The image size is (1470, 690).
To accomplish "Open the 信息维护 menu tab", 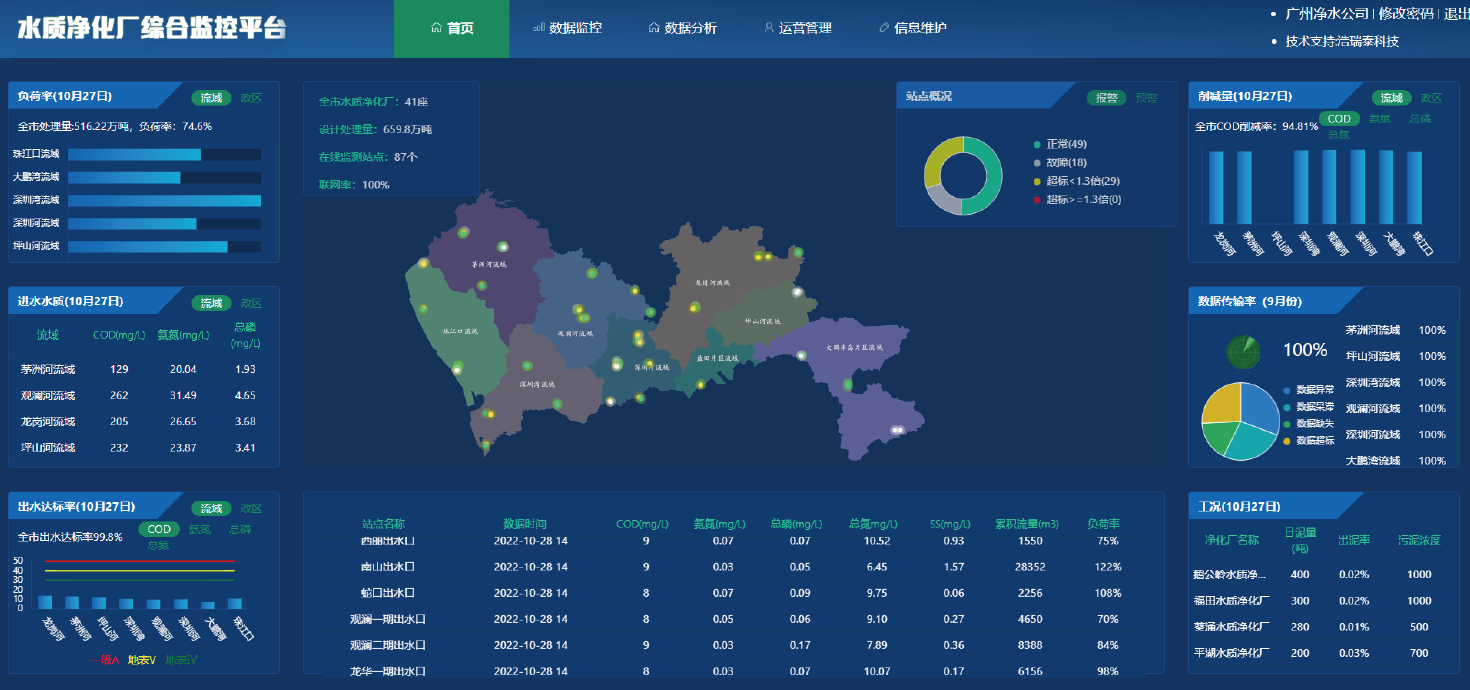I will [919, 28].
